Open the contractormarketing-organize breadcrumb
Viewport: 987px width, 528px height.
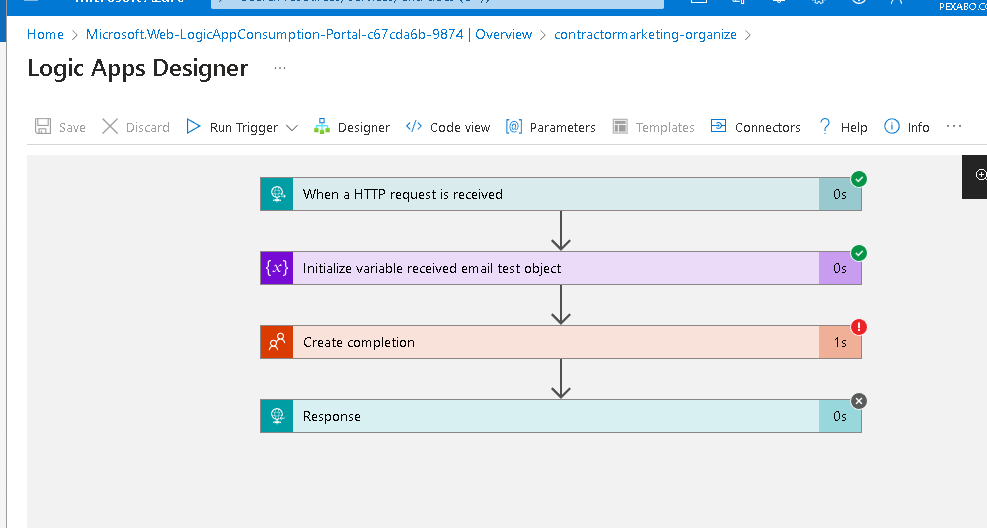[645, 35]
